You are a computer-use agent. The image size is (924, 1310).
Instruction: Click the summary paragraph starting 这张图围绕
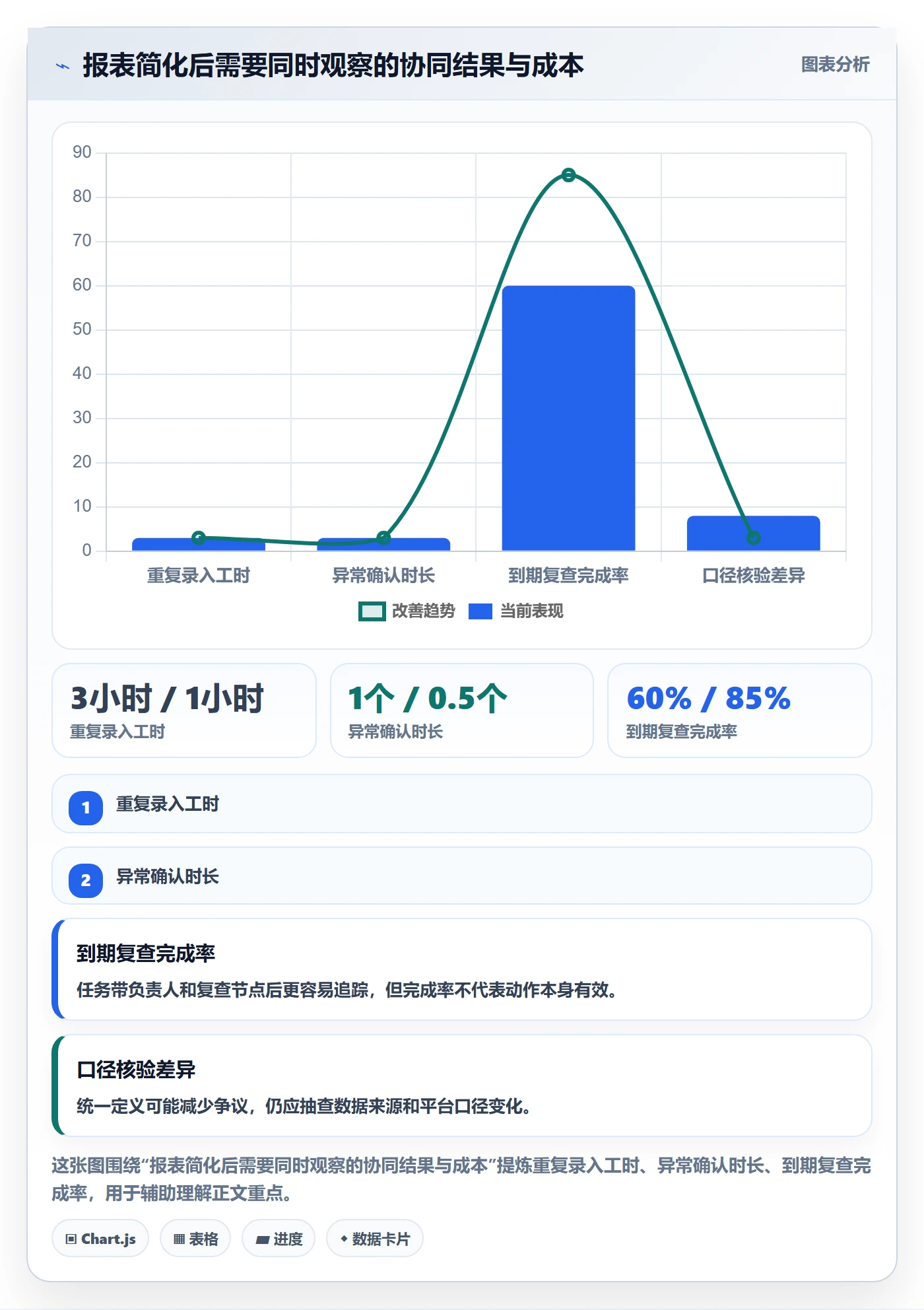coord(461,1179)
